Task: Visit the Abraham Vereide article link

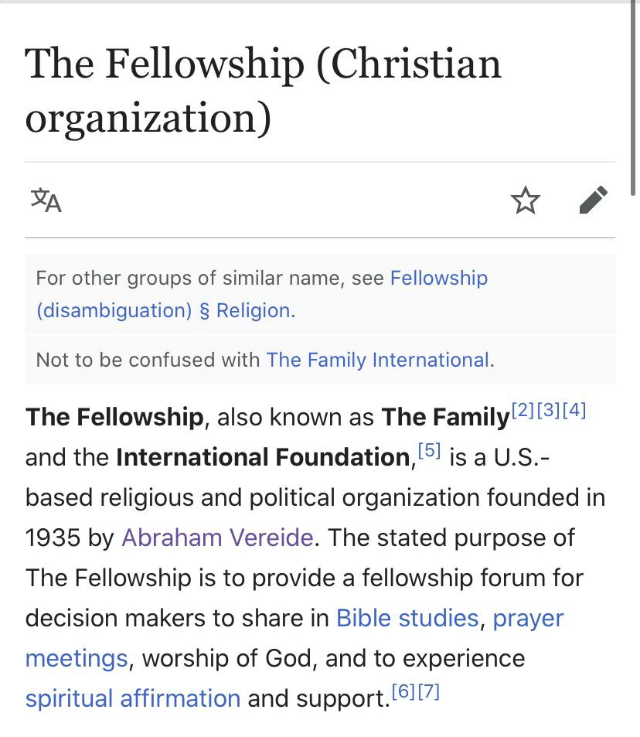Action: 217,538
